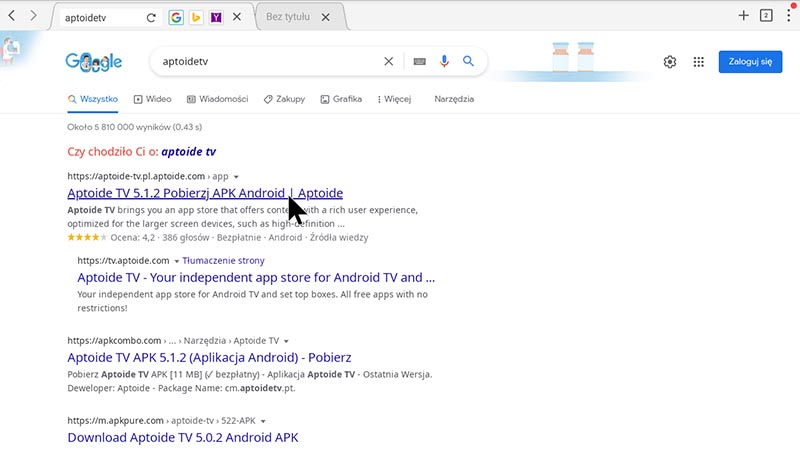Viewport: 800px width, 450px height.
Task: Select the Bing search engine icon in tab
Action: coord(196,17)
